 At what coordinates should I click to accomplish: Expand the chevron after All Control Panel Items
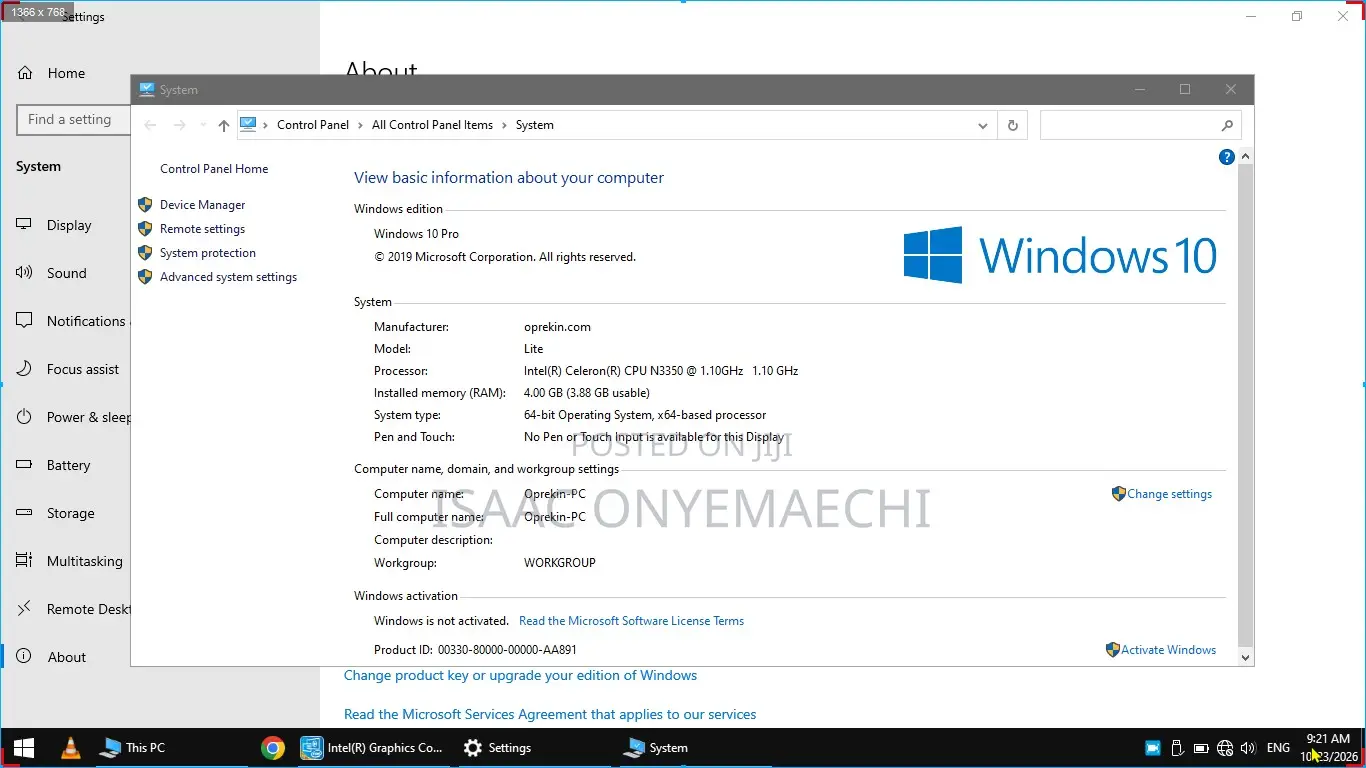[x=505, y=125]
